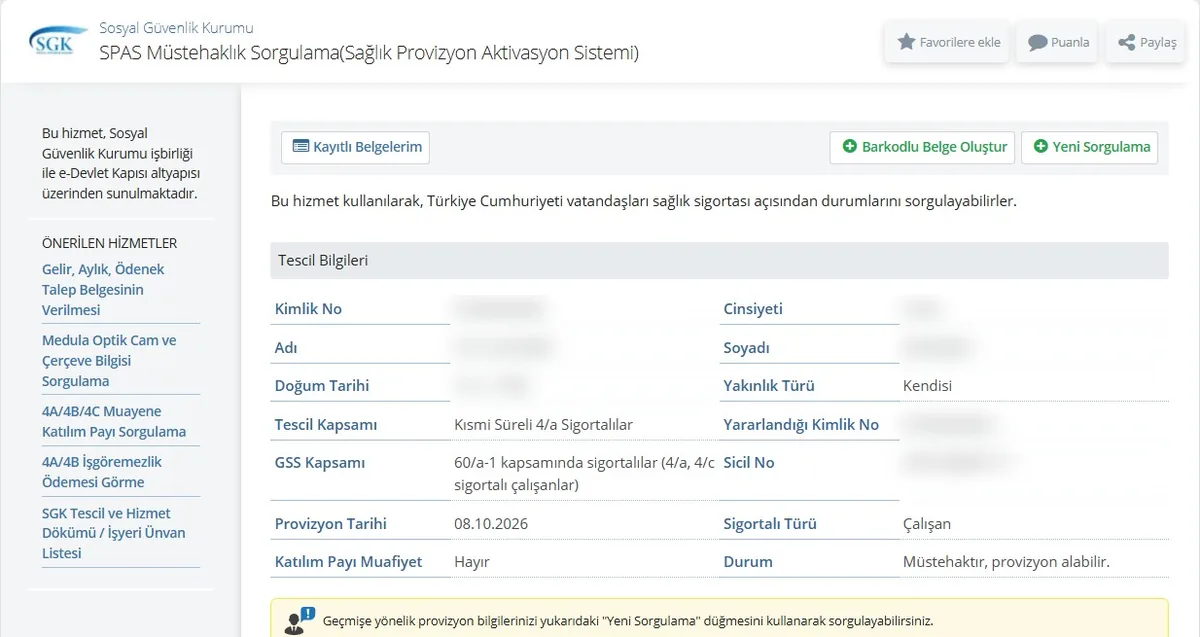The width and height of the screenshot is (1200, 637).
Task: Click the speech bubble icon in Puanla
Action: pyautogui.click(x=1038, y=42)
